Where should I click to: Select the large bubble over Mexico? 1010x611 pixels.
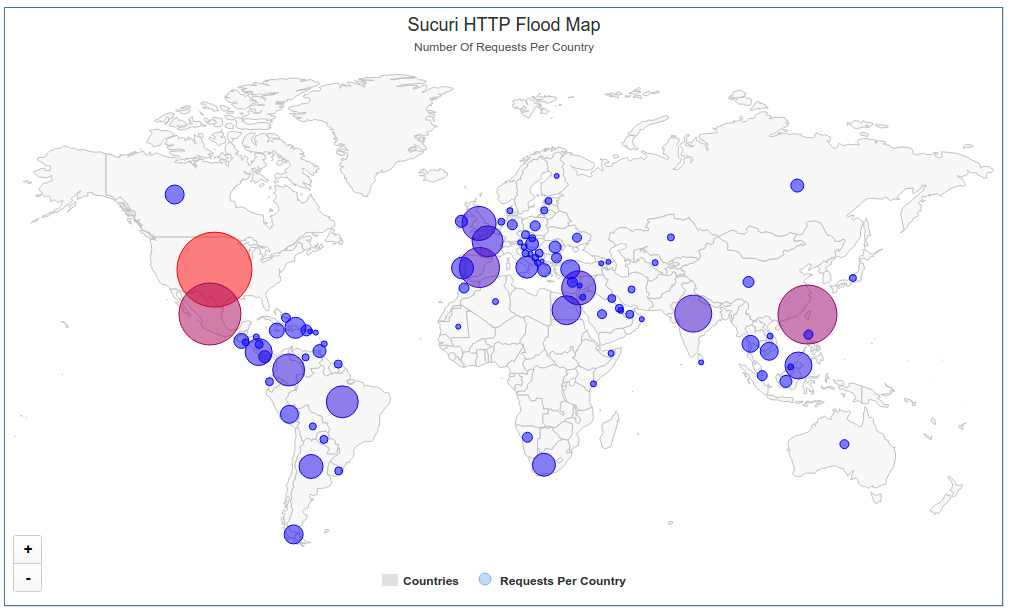pyautogui.click(x=210, y=314)
